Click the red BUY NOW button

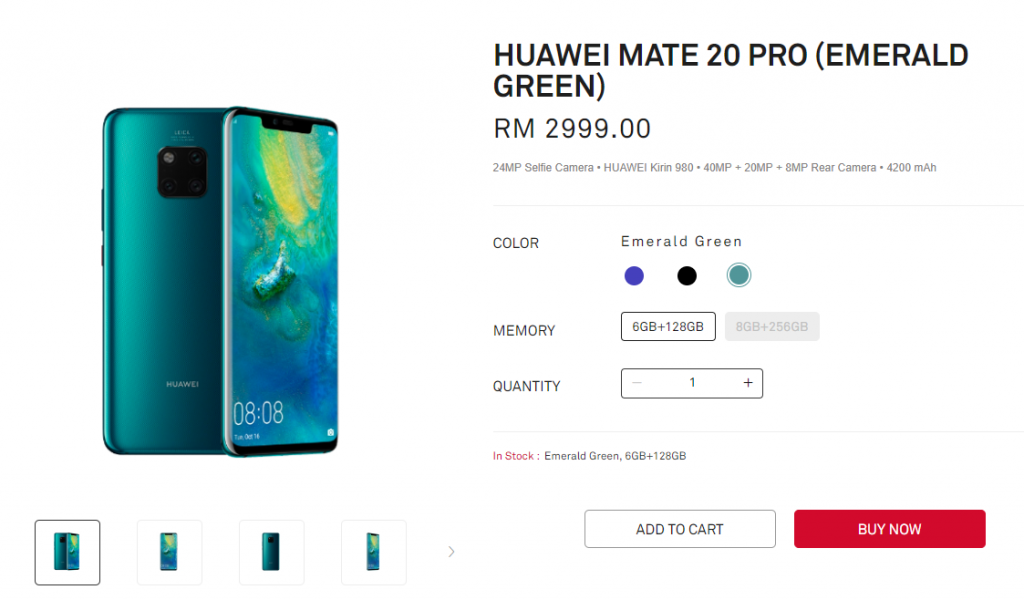click(x=889, y=529)
